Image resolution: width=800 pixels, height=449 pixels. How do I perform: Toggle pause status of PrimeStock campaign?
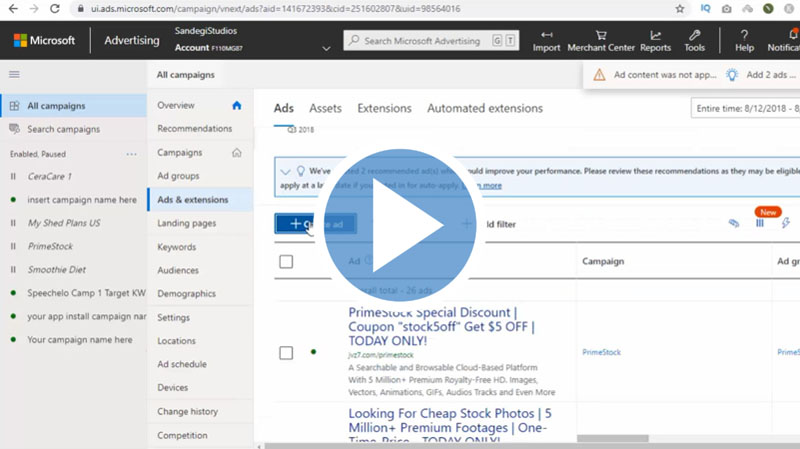13,246
